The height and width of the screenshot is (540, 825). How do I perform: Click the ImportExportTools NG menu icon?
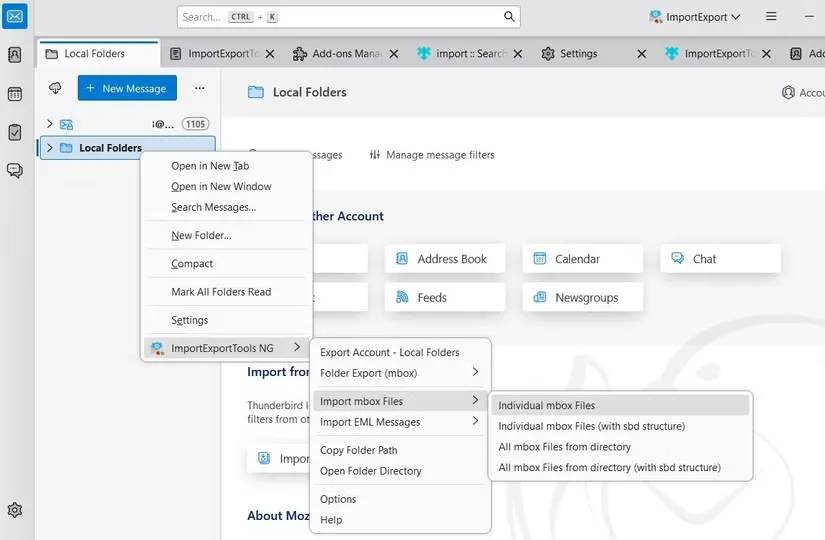coord(157,348)
